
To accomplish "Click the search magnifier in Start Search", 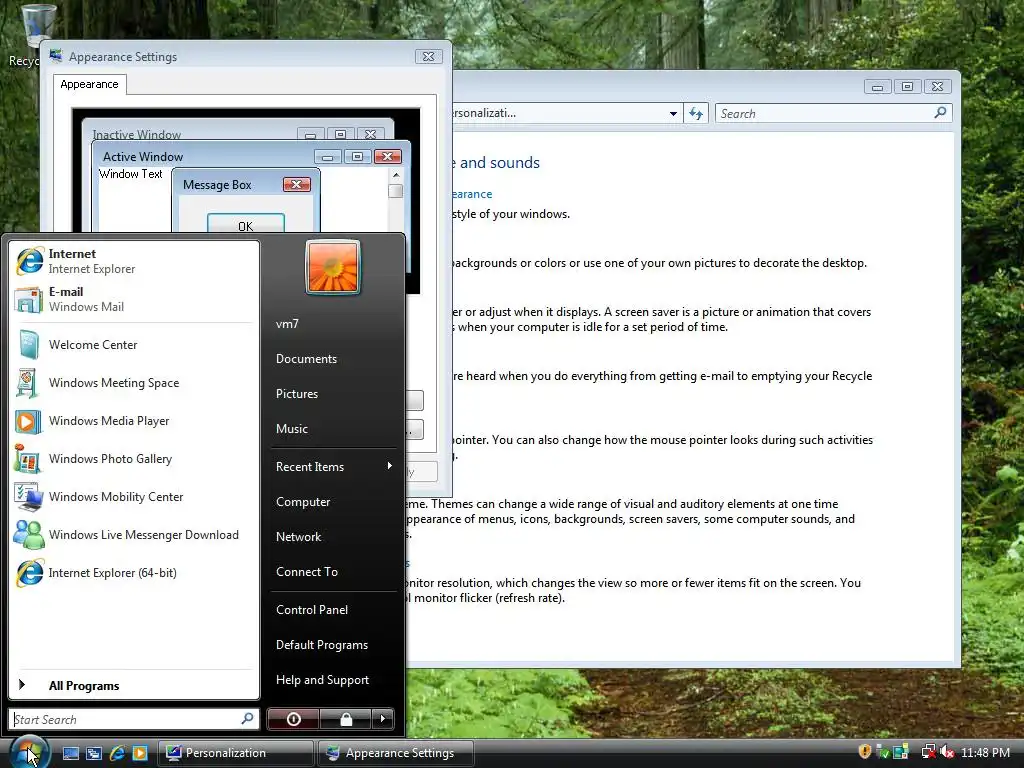I will point(248,718).
